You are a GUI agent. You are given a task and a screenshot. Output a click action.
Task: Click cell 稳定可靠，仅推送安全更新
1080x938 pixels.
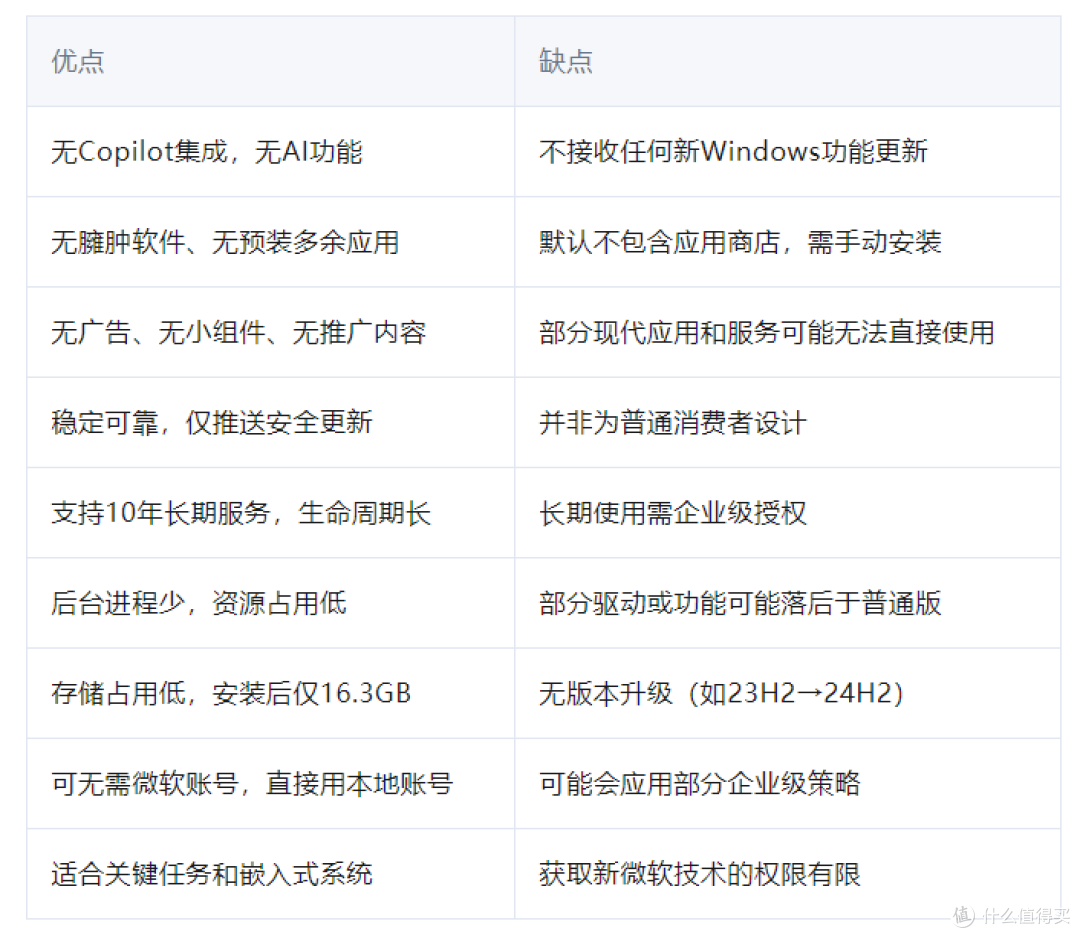click(271, 422)
